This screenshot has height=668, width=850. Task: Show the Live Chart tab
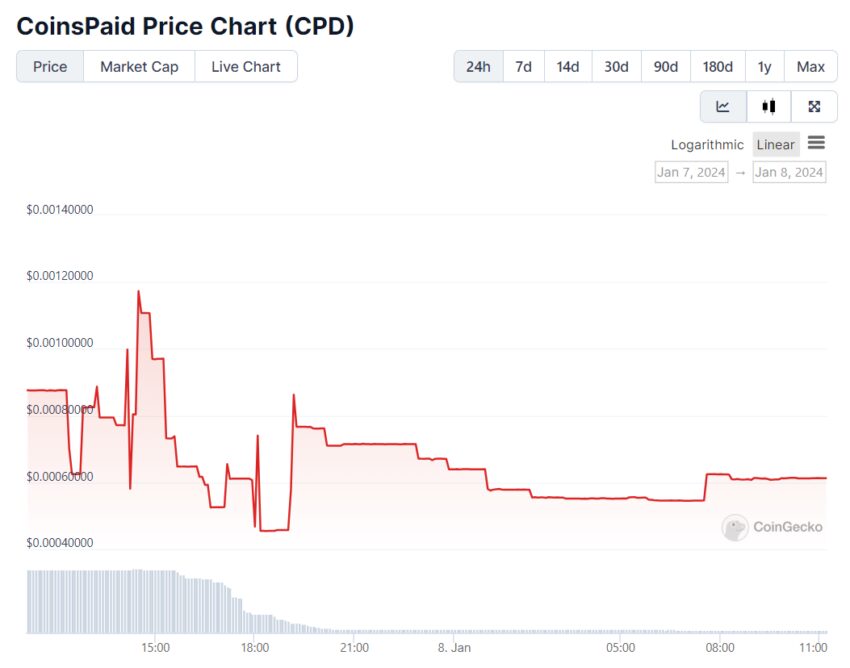[x=246, y=67]
